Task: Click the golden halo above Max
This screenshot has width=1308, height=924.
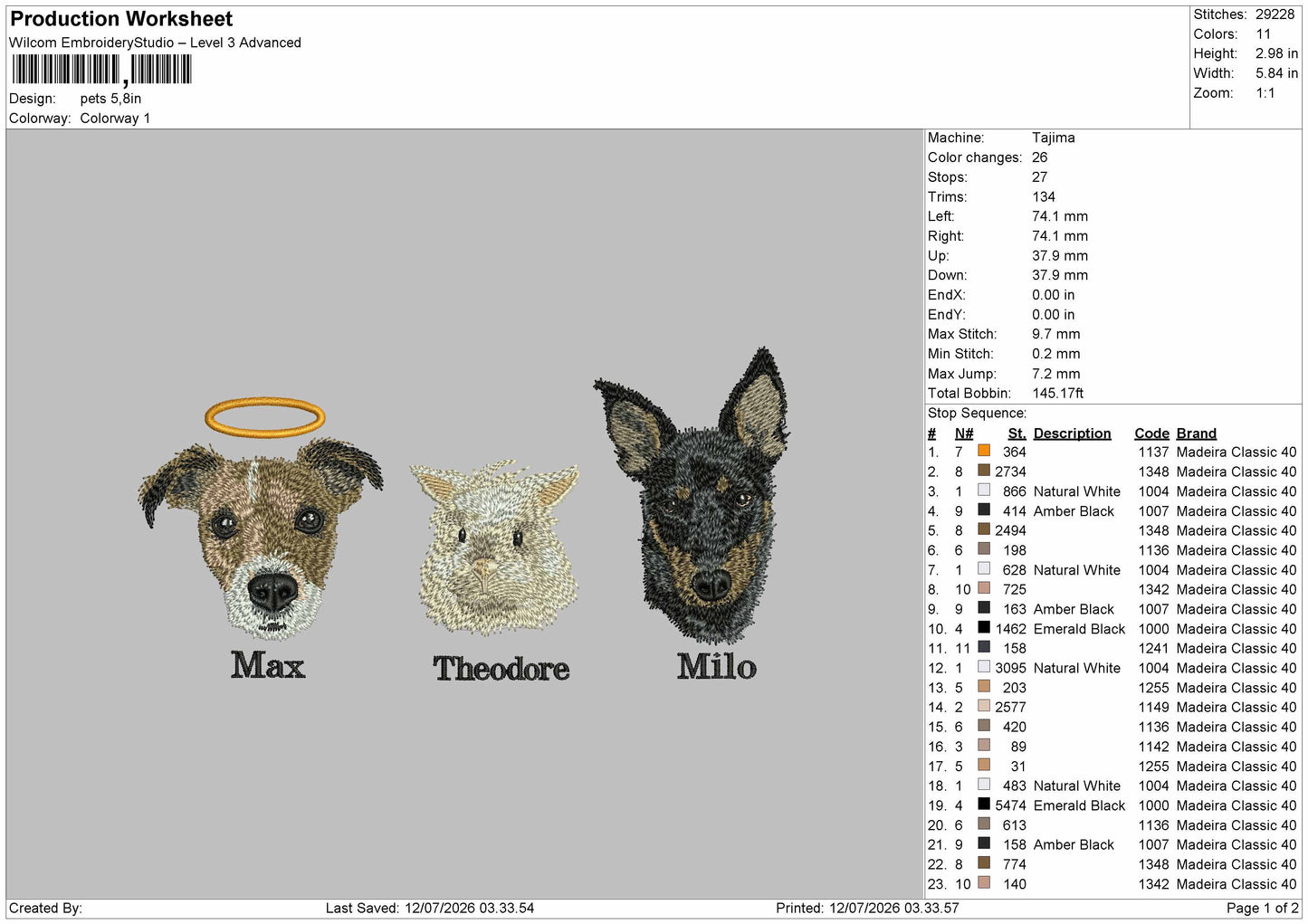Action: point(264,416)
